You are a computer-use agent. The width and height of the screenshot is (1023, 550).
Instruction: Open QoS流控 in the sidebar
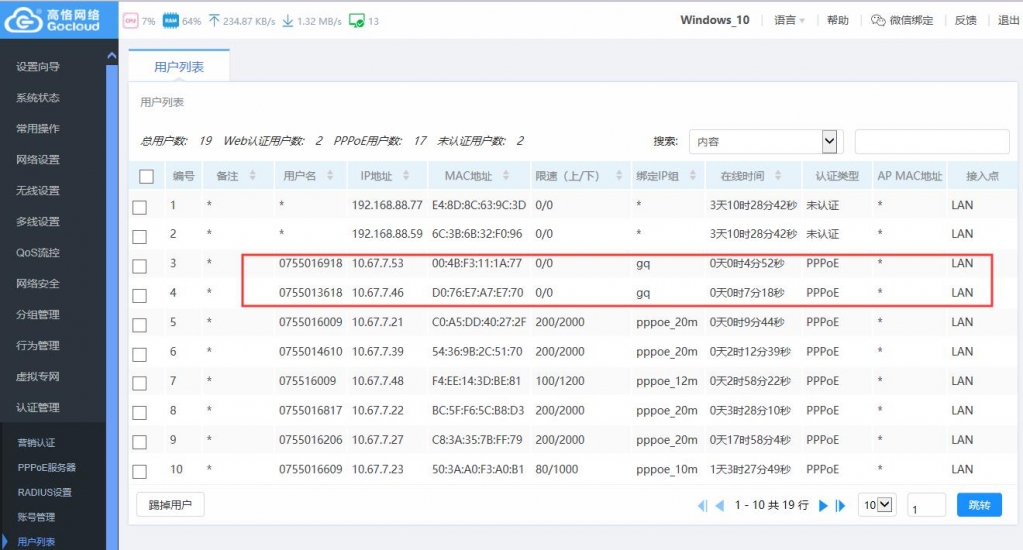coord(38,252)
